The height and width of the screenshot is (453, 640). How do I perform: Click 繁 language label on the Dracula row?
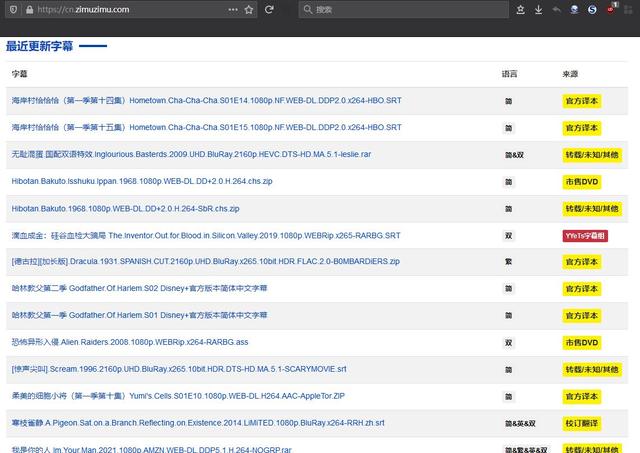(509, 262)
